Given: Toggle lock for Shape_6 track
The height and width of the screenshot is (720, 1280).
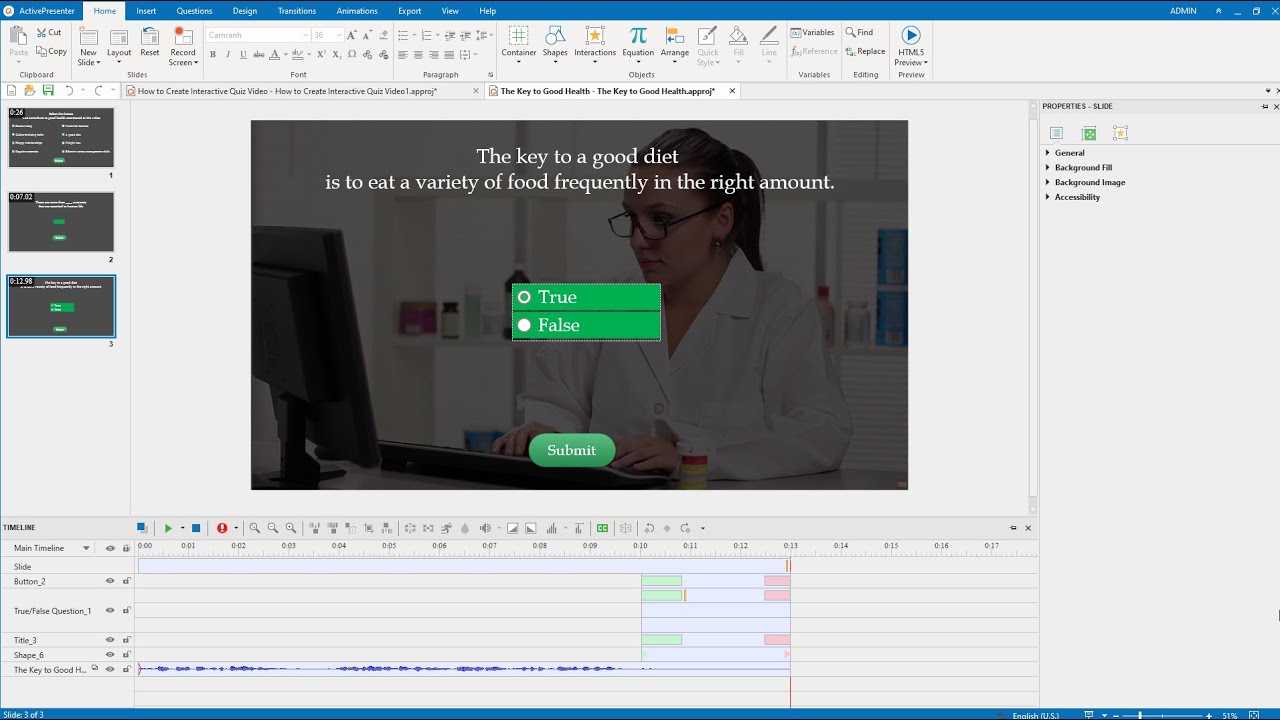Looking at the screenshot, I should coord(126,655).
